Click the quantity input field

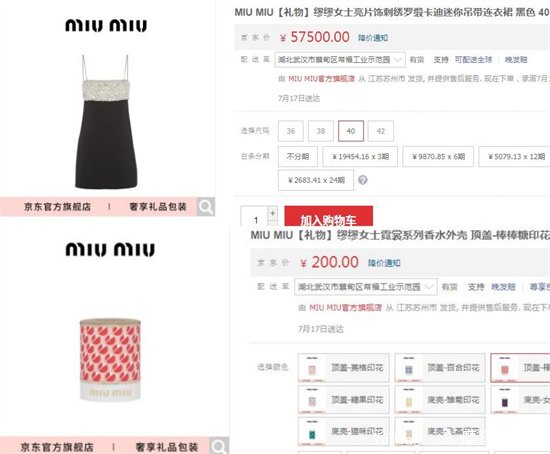(x=254, y=218)
